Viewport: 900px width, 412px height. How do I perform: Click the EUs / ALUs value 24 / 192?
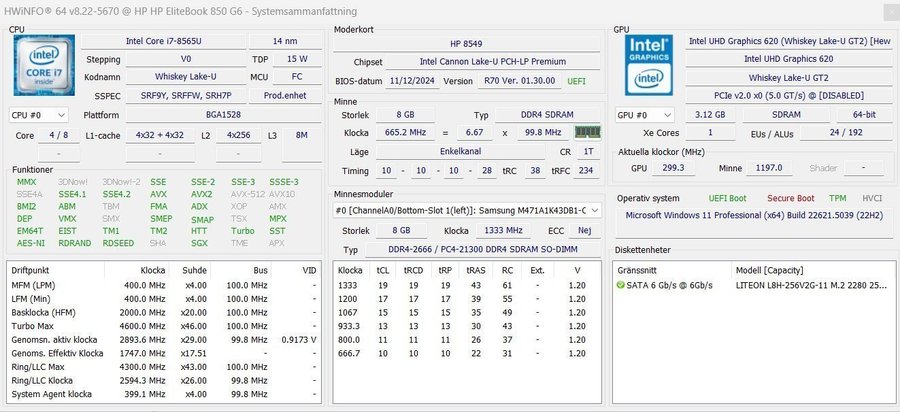coord(846,133)
